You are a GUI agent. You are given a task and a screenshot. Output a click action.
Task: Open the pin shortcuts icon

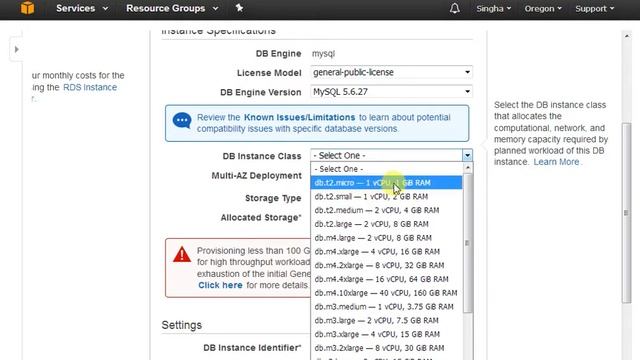pyautogui.click(x=240, y=8)
